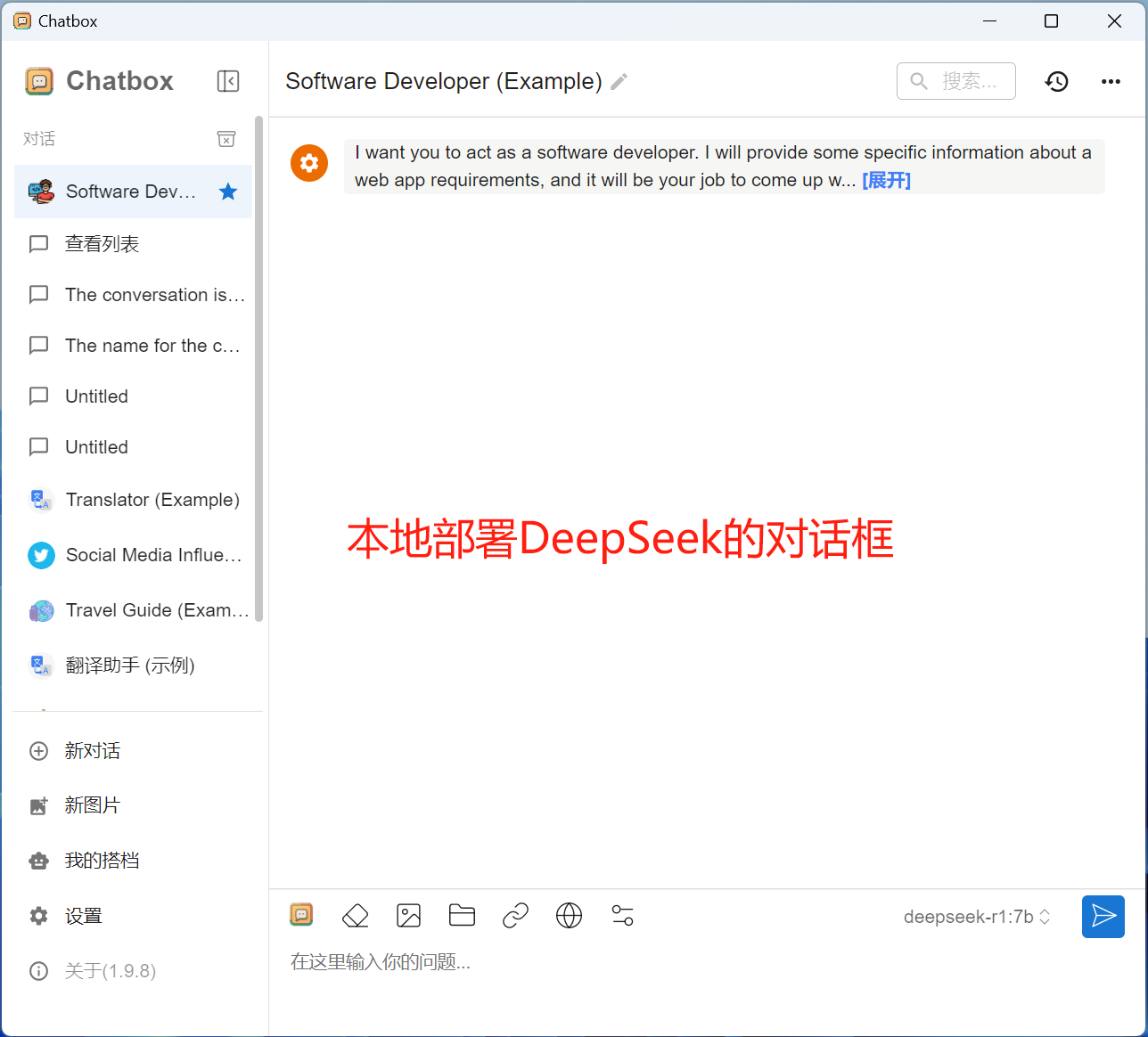This screenshot has width=1148, height=1037.
Task: Start a new chat with 新对话
Action: click(92, 751)
